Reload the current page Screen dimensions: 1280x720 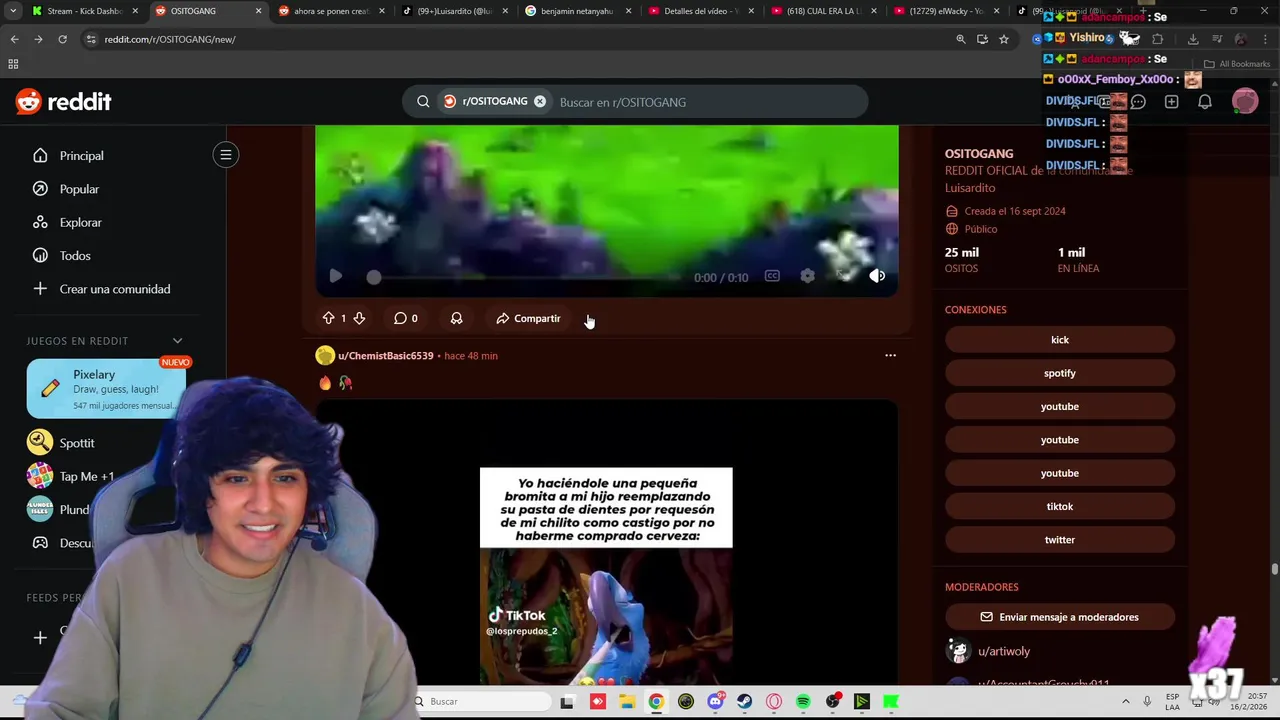[x=62, y=39]
